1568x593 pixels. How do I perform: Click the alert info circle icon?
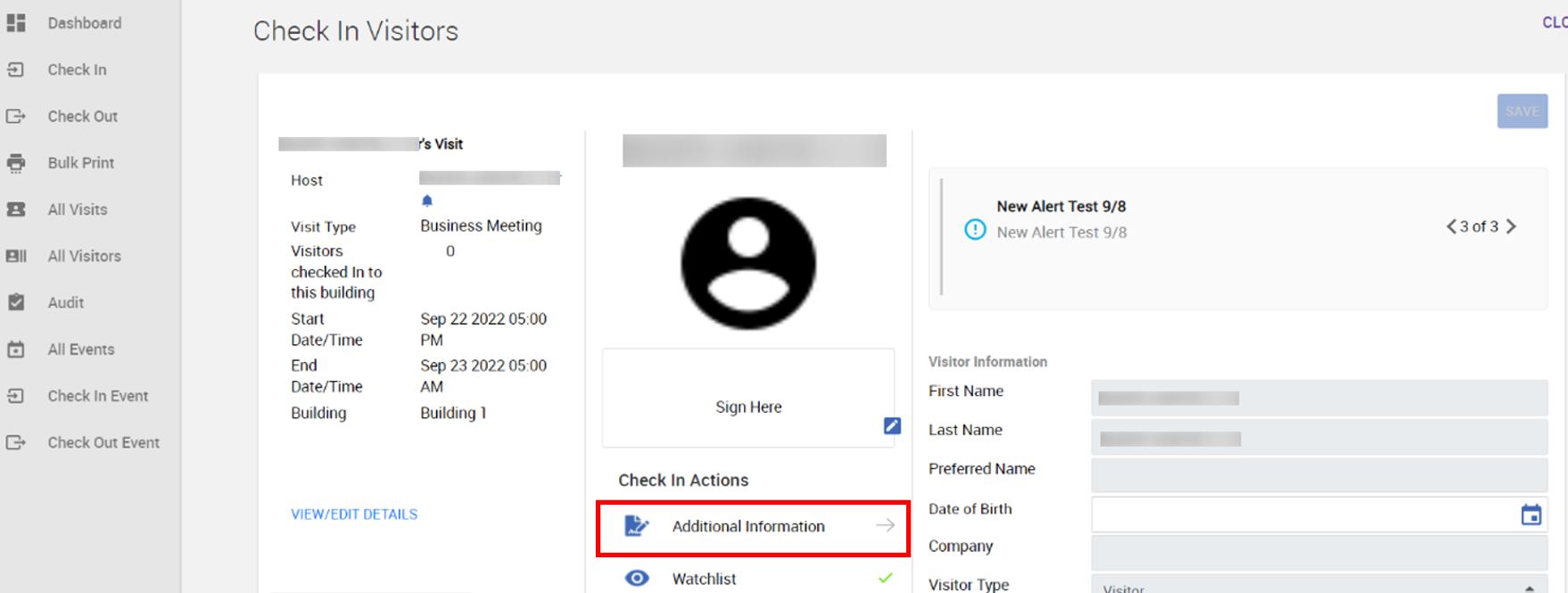click(976, 230)
